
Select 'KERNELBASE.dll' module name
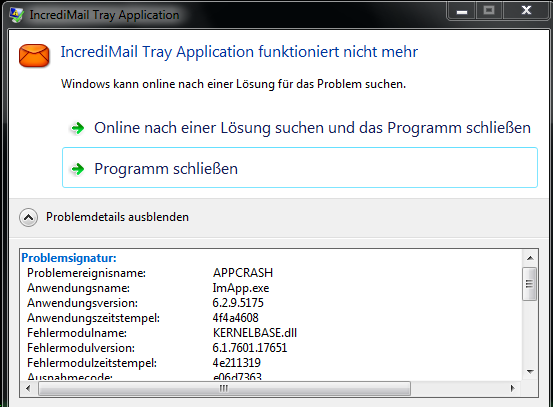[x=255, y=333]
